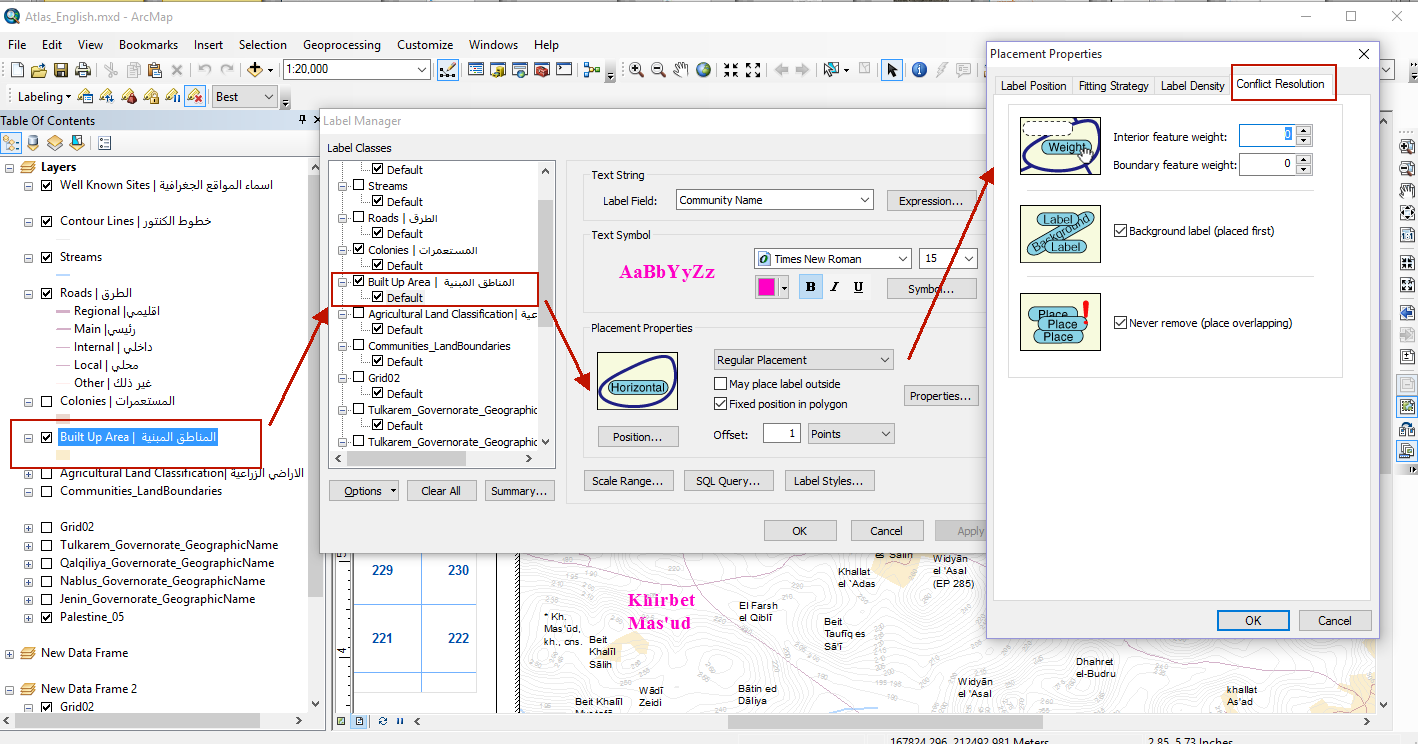
Task: Switch to the Label Density tab
Action: tap(1192, 86)
